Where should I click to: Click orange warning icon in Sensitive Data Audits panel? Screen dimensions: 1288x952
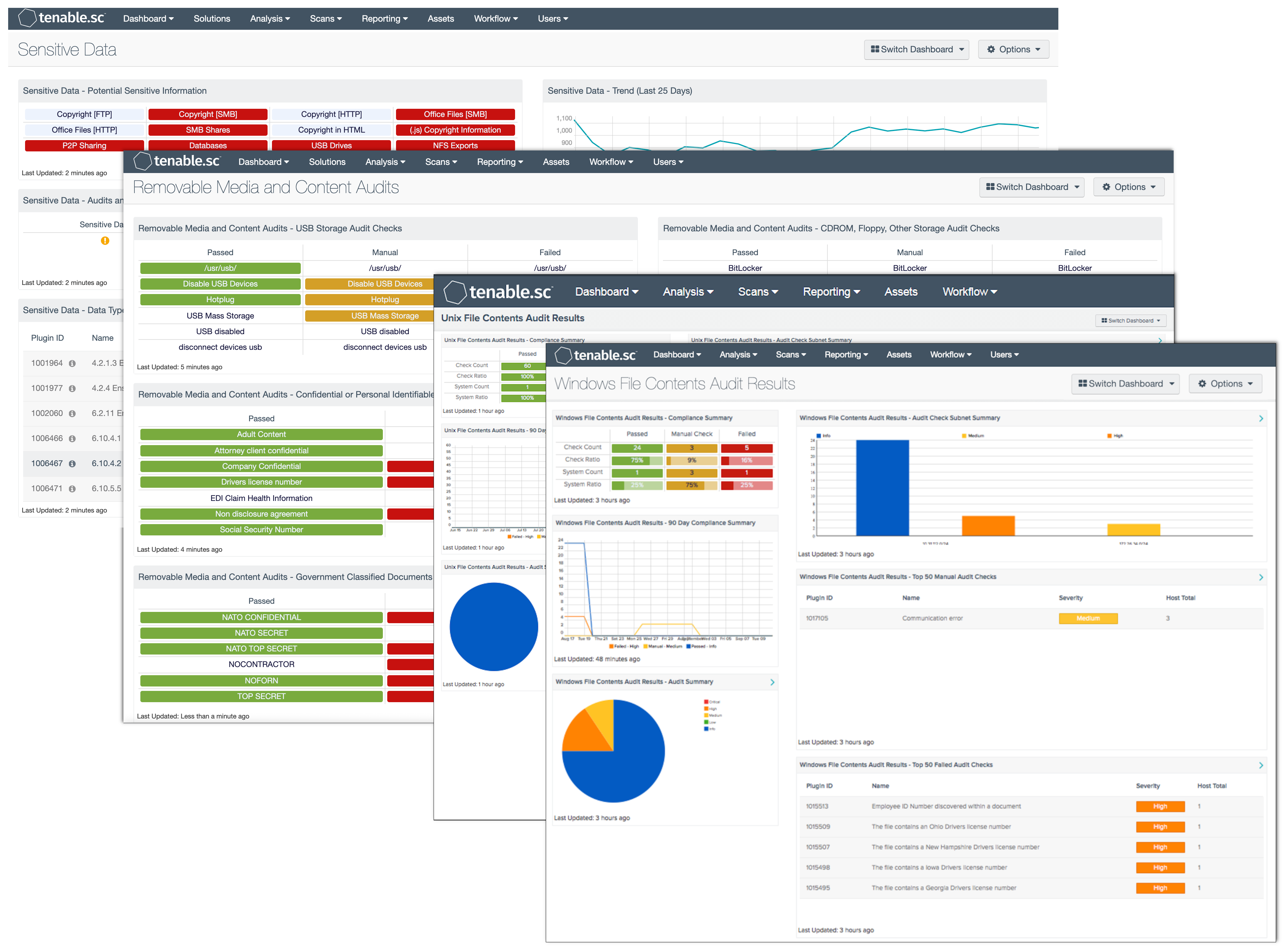point(105,241)
